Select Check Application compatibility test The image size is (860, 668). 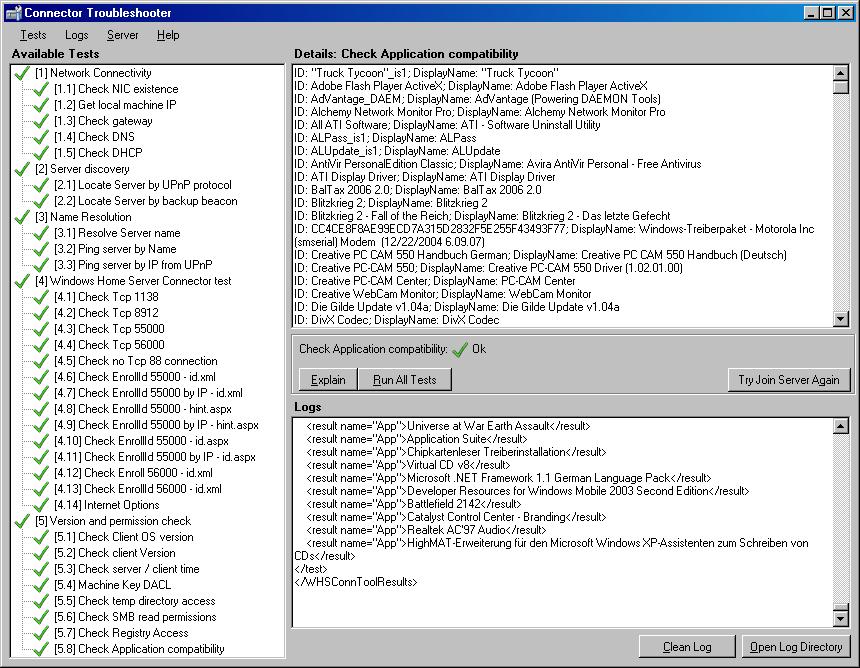(x=139, y=649)
